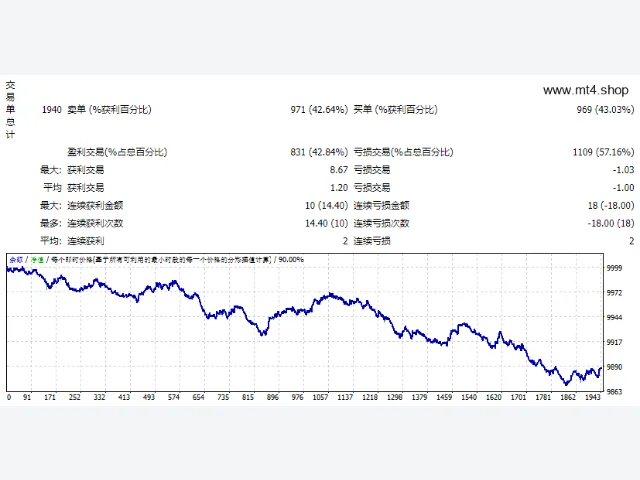Click the x-axis label "1862"
The width and height of the screenshot is (640, 480).
(568, 397)
